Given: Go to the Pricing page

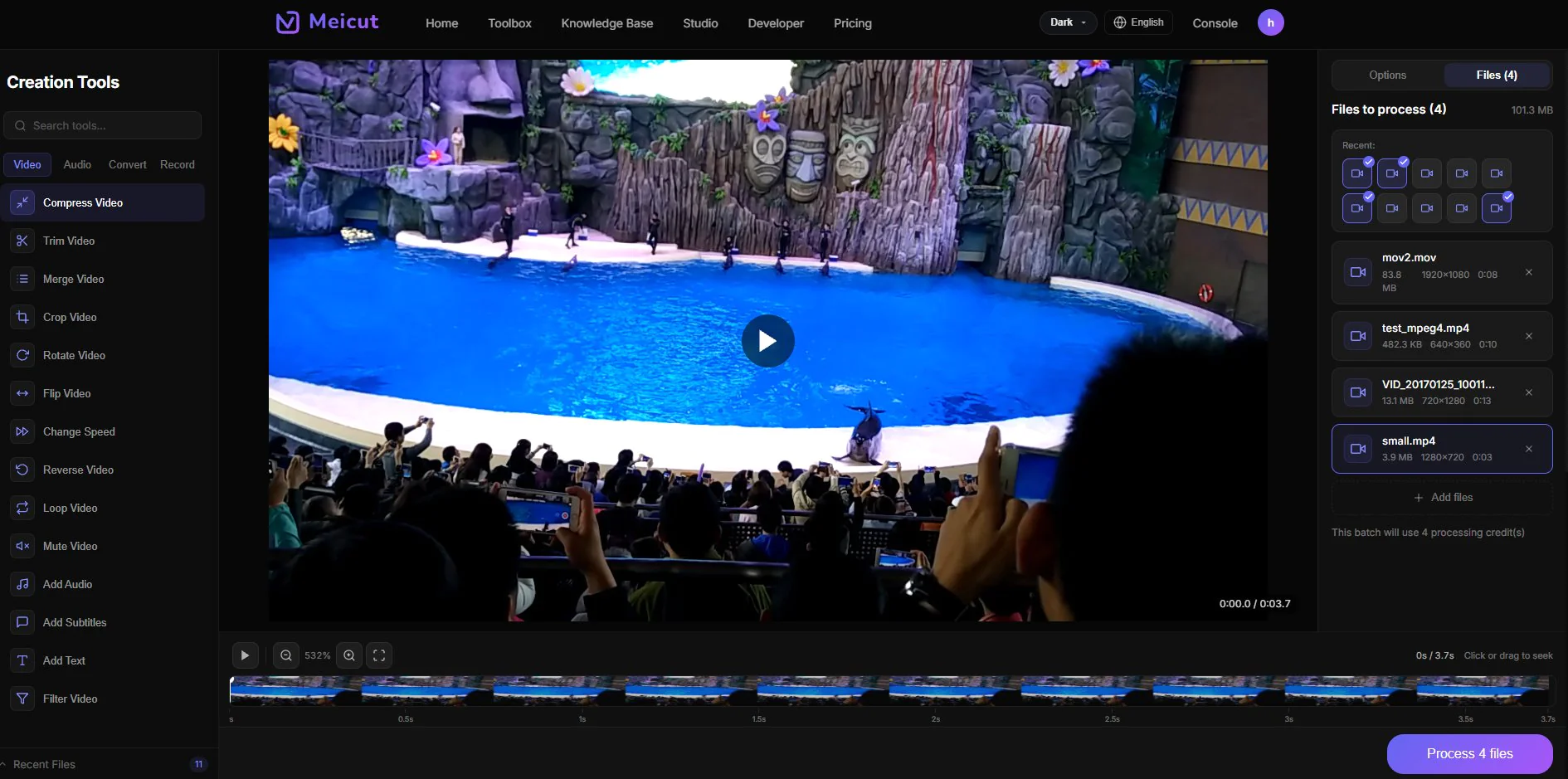Looking at the screenshot, I should tap(853, 23).
